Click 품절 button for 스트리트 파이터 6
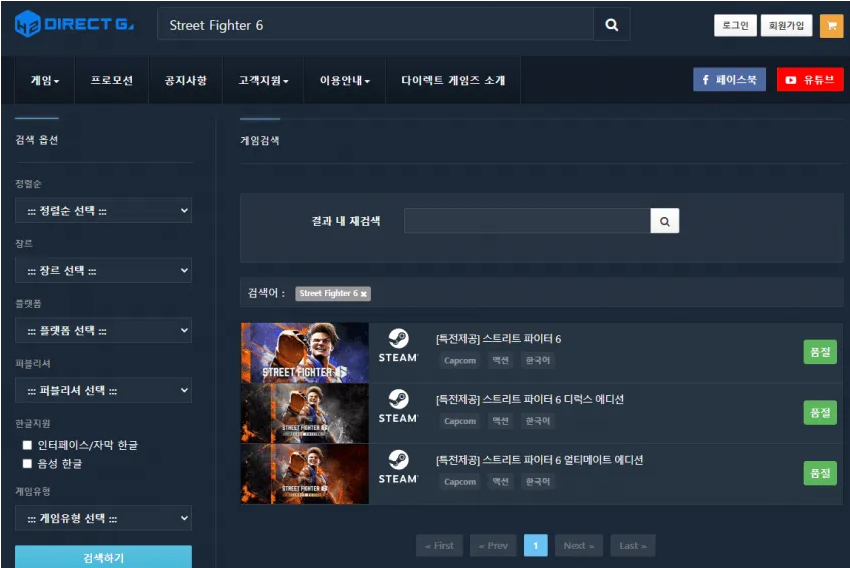The image size is (850, 568). tap(820, 352)
